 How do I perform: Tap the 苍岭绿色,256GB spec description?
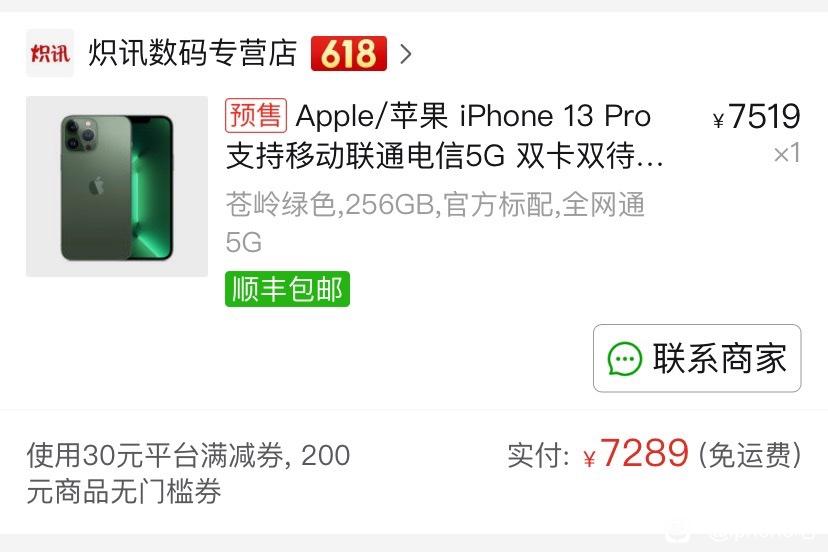(x=436, y=204)
